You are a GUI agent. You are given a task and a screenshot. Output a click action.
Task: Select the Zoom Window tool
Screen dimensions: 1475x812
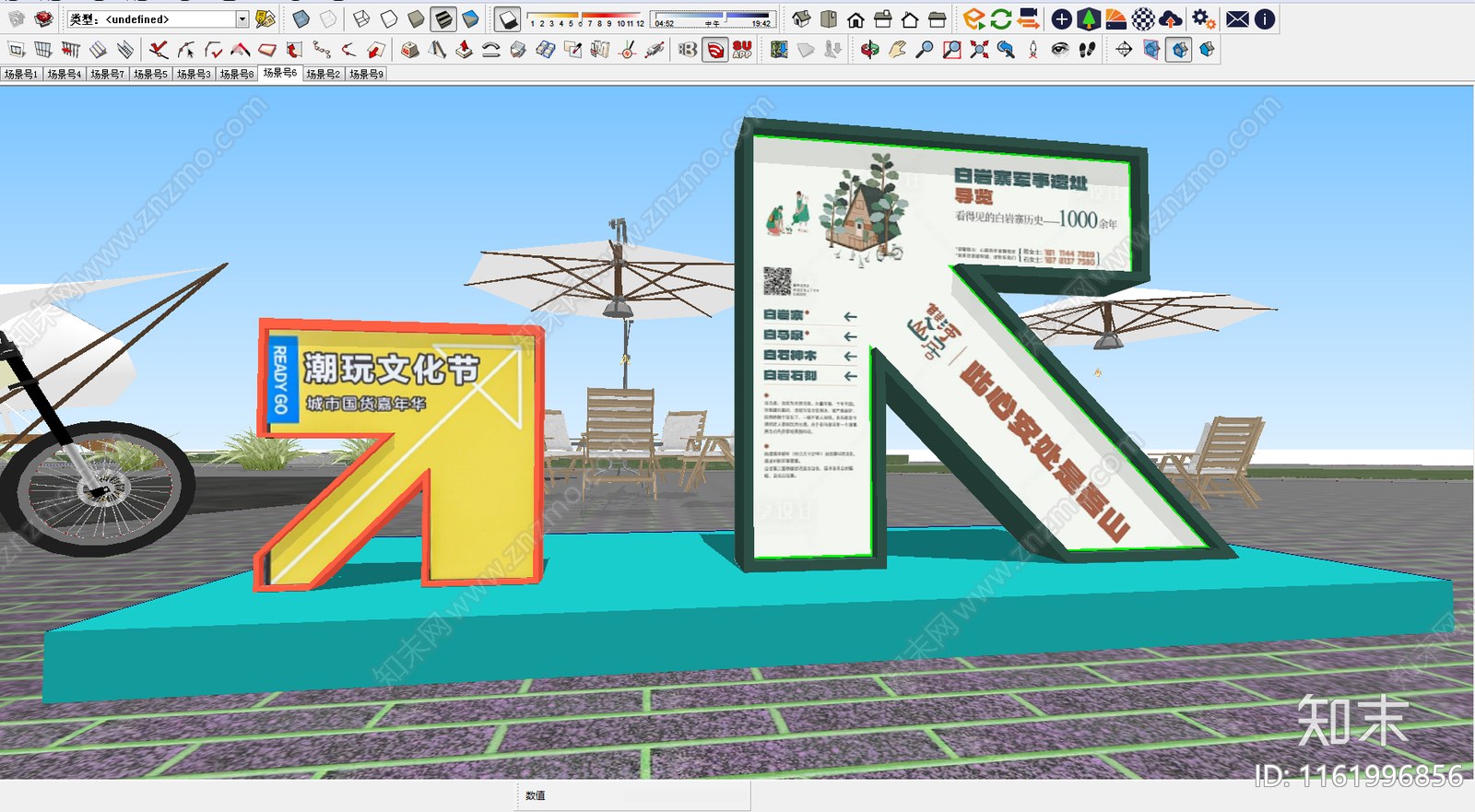tap(951, 50)
